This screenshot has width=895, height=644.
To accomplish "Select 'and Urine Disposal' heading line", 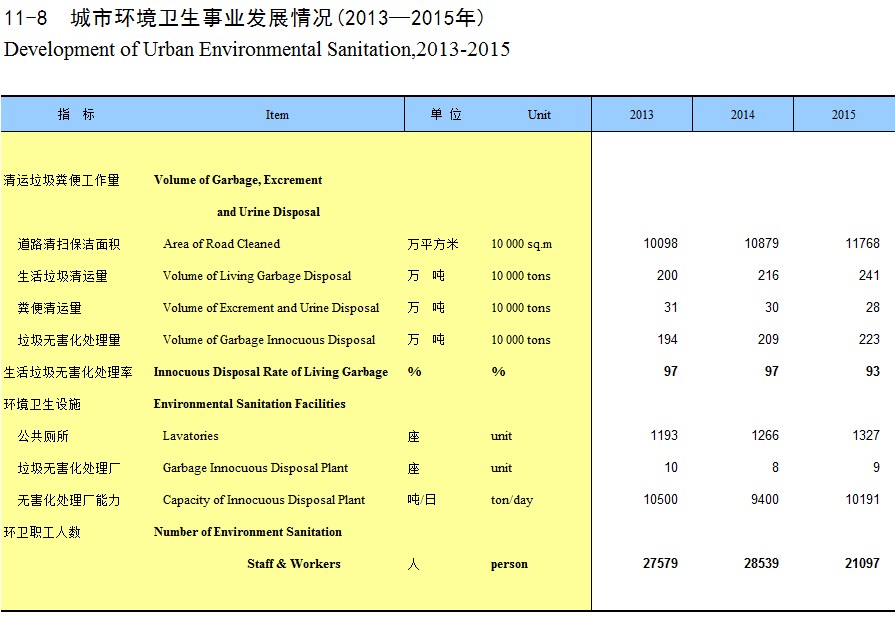I will point(268,212).
